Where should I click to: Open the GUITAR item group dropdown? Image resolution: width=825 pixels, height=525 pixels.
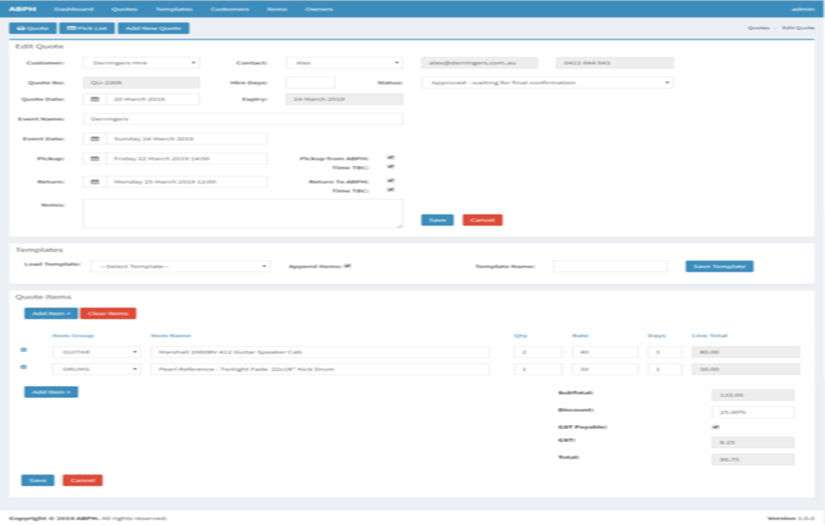pos(96,352)
